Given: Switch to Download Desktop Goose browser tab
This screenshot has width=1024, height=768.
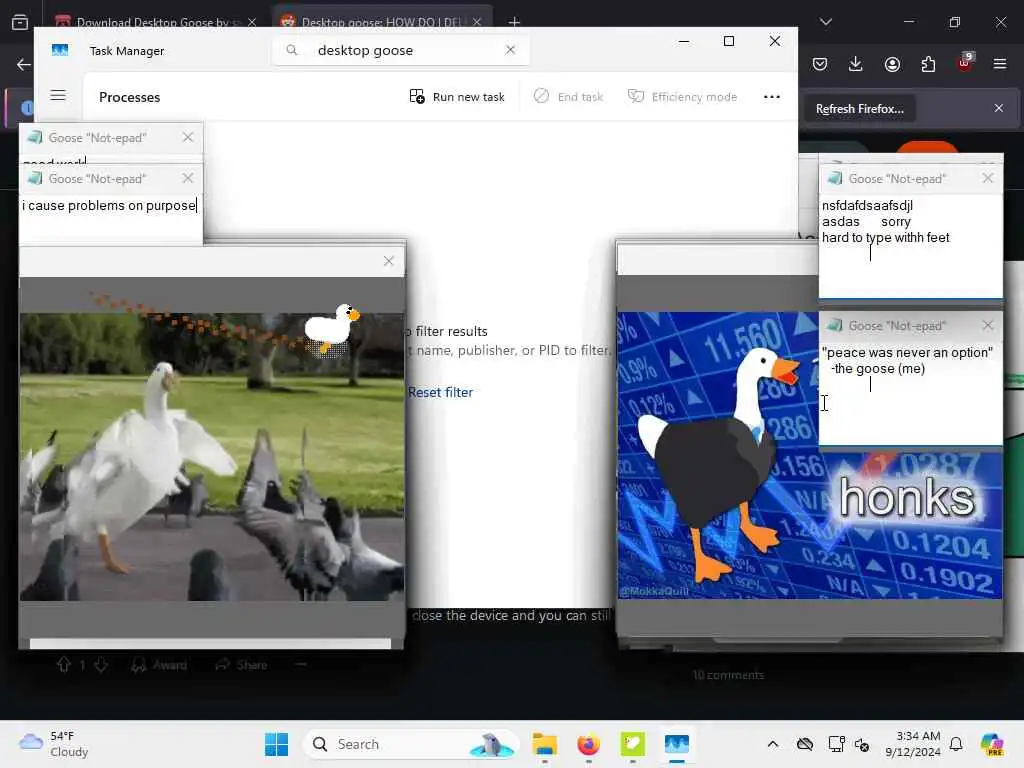Looking at the screenshot, I should tap(155, 22).
